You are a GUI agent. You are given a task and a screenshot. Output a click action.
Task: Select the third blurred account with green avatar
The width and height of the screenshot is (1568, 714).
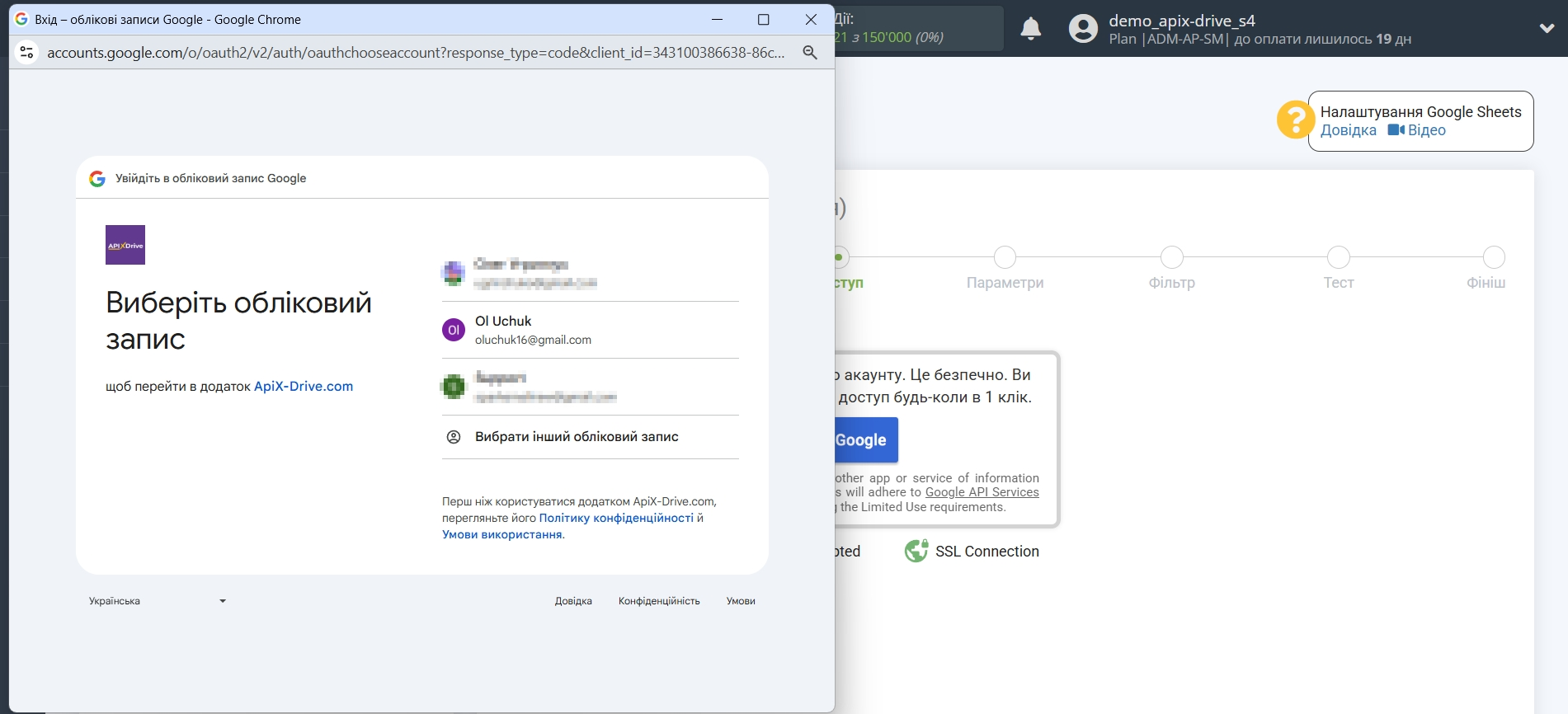point(591,387)
